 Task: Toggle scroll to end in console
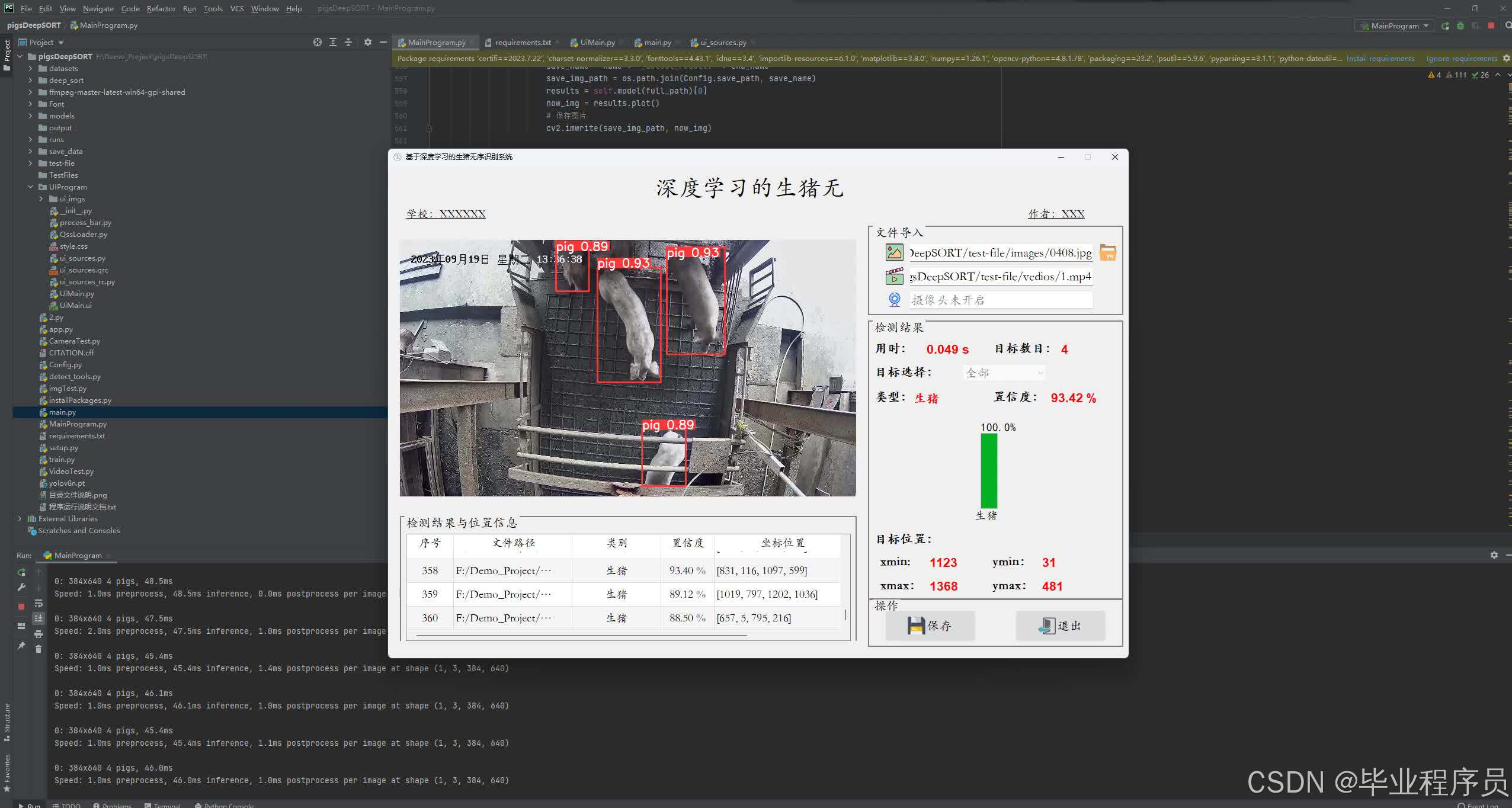(x=39, y=618)
